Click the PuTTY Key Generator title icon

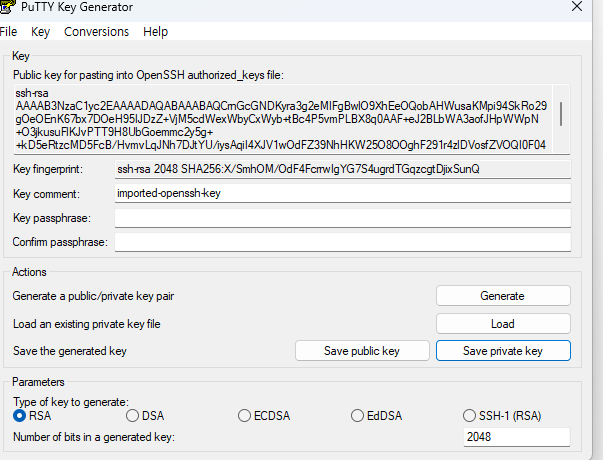click(x=7, y=7)
